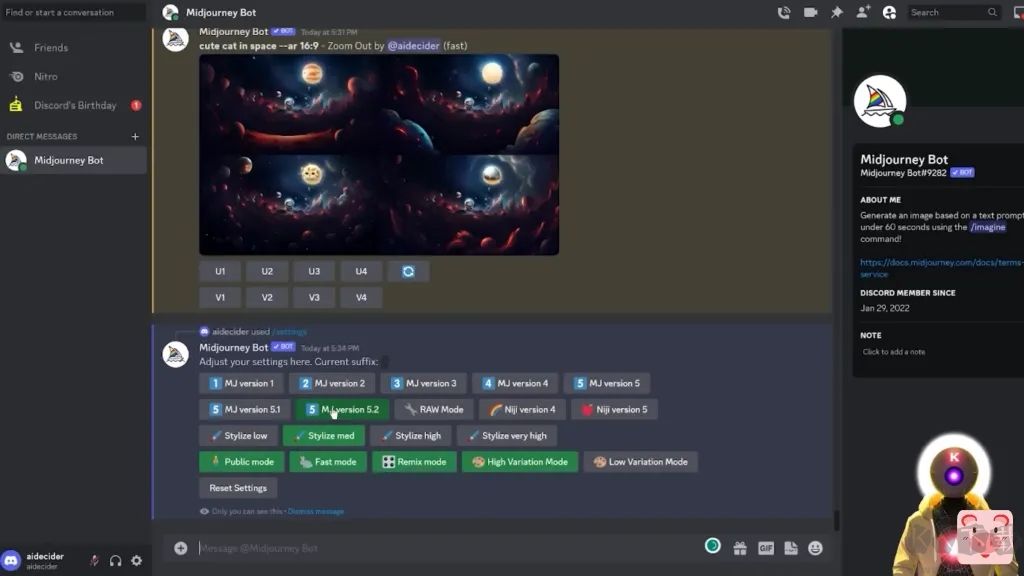Click Reset Settings button
Image resolution: width=1024 pixels, height=576 pixels.
click(238, 488)
